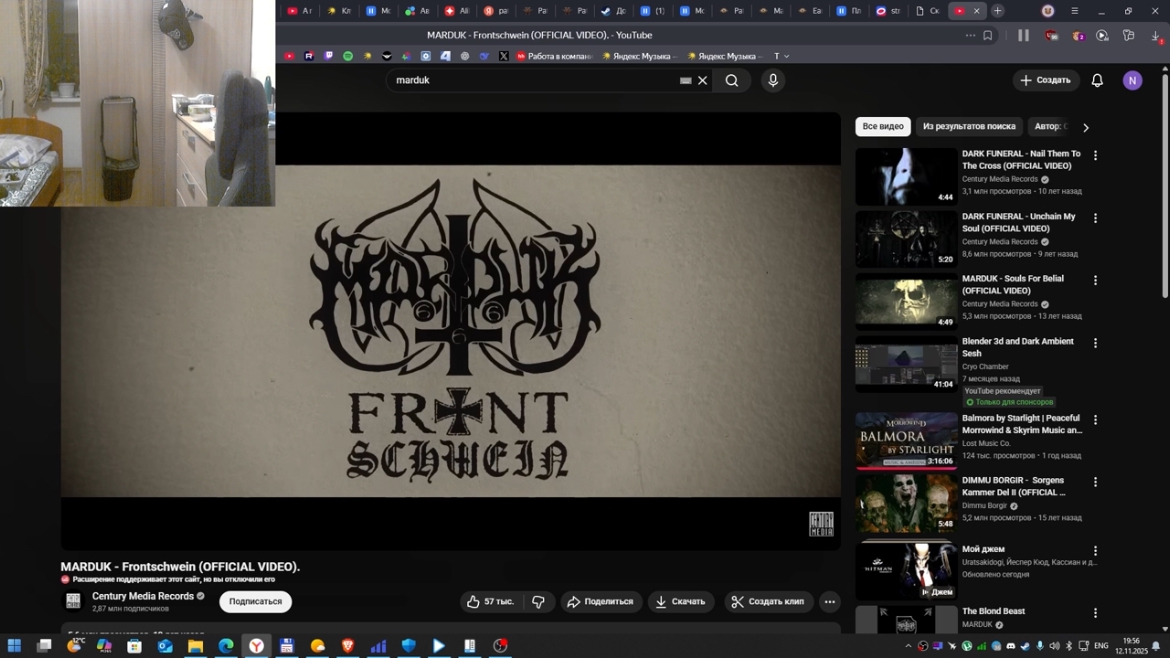Open Balmora by Starlight thumbnail
1170x658 pixels.
pos(906,441)
